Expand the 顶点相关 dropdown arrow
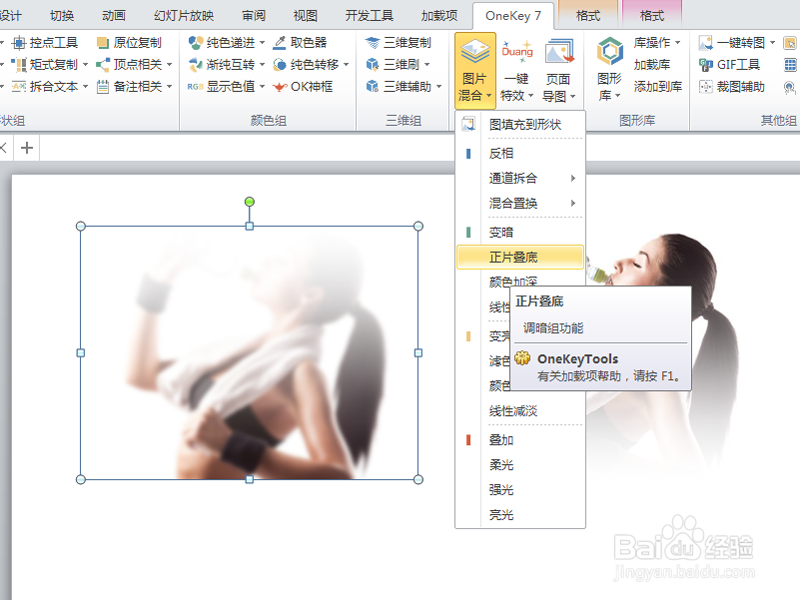The width and height of the screenshot is (800, 600). [x=169, y=65]
